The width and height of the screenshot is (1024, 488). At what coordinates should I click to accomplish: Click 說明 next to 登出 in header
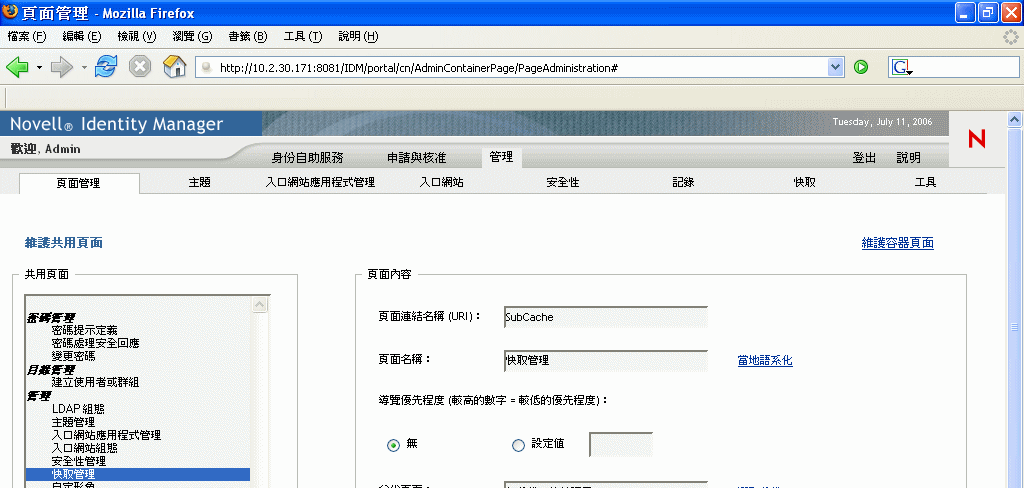[x=908, y=158]
